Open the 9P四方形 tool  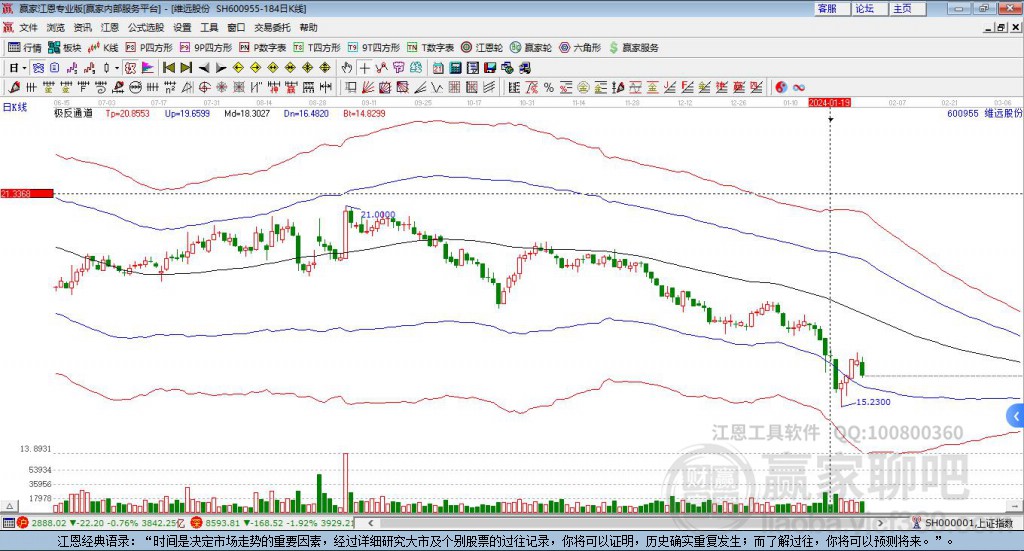[206, 48]
